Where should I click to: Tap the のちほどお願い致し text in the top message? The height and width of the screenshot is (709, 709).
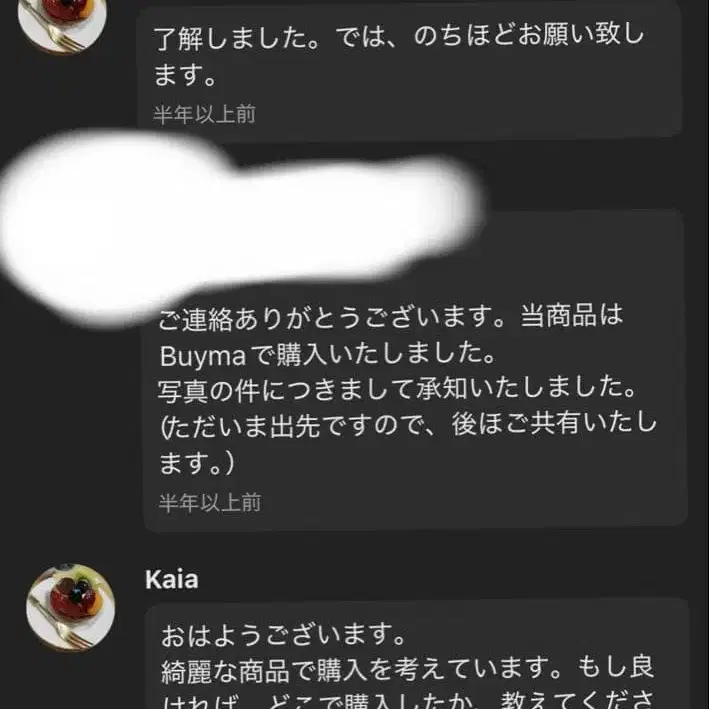point(529,35)
